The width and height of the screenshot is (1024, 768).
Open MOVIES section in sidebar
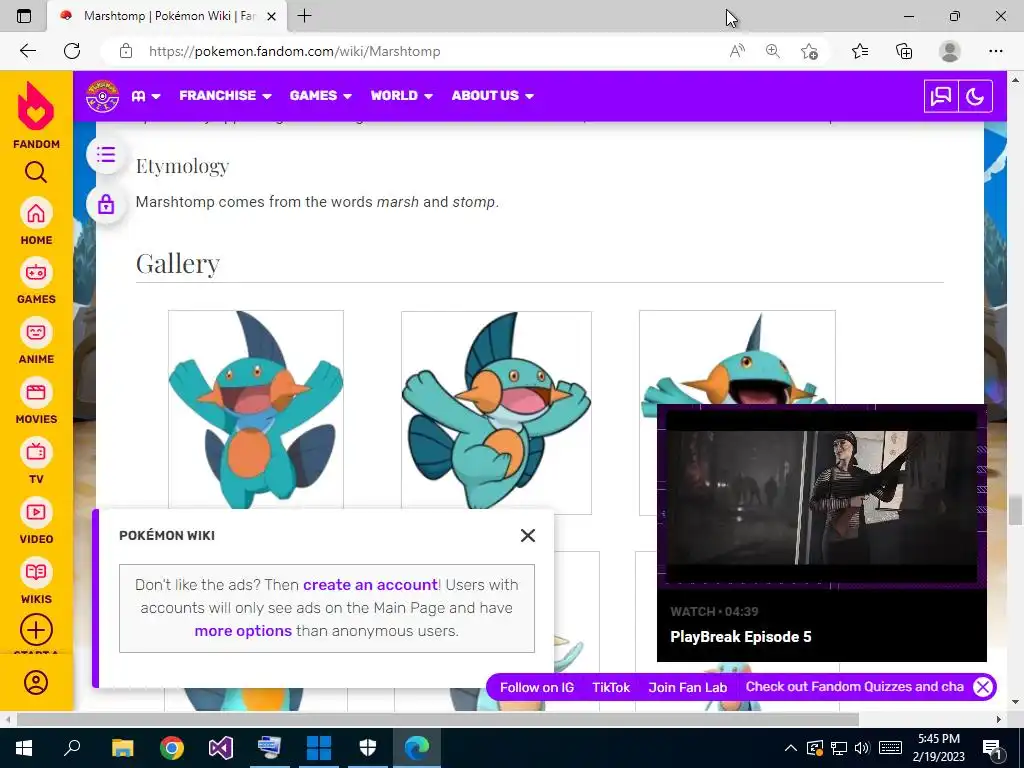pos(36,401)
